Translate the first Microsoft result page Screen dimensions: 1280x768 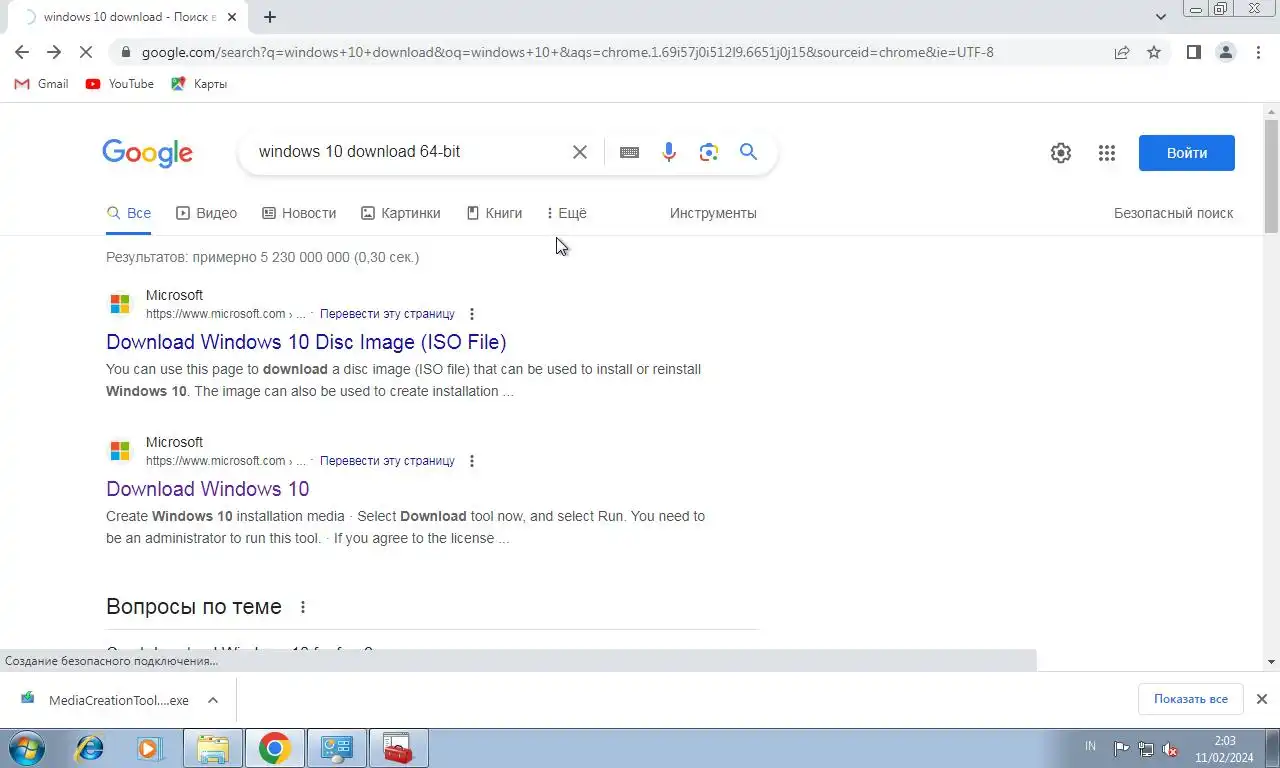point(387,314)
